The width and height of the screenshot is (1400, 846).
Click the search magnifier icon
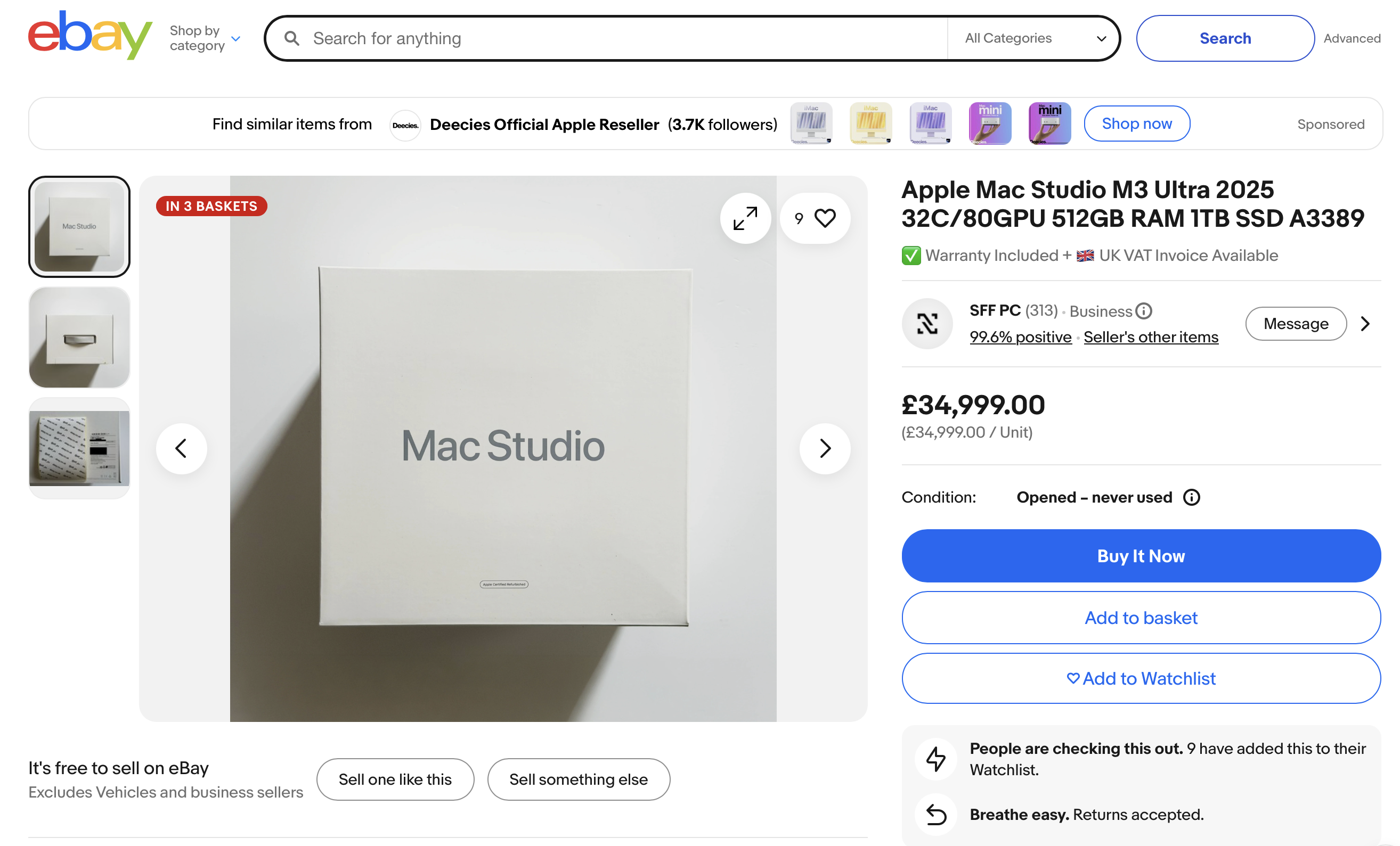click(291, 39)
